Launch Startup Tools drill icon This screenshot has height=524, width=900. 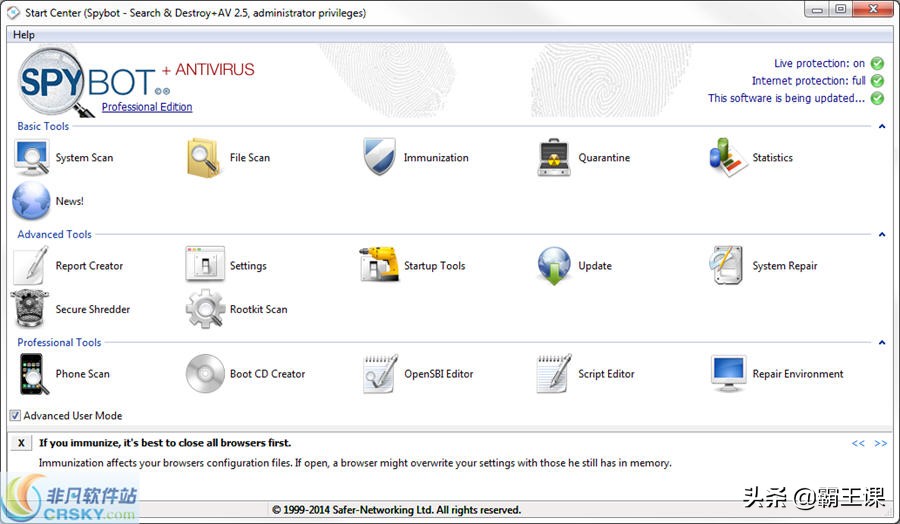click(x=379, y=264)
